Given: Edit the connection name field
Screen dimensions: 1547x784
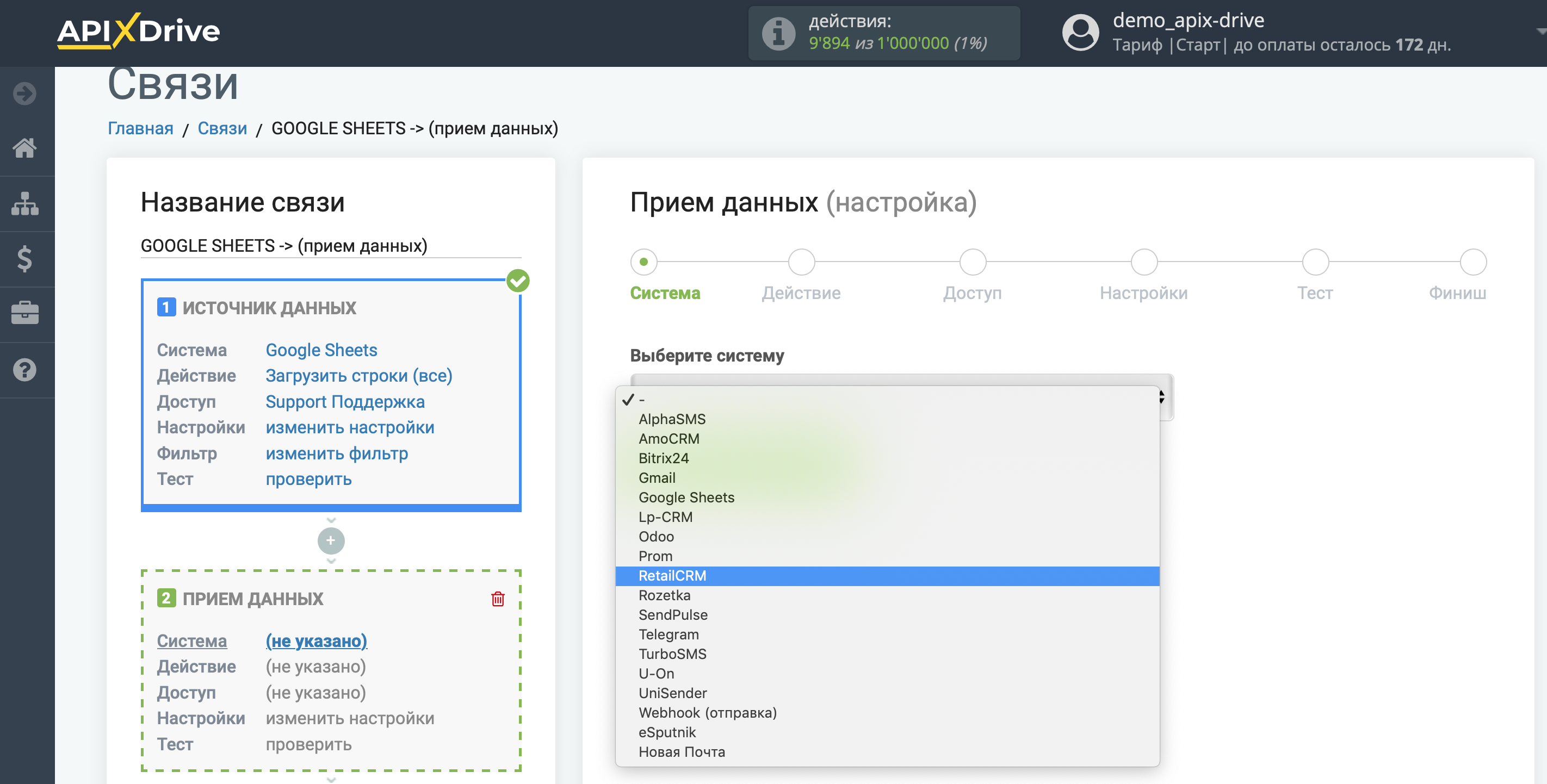Looking at the screenshot, I should [x=331, y=246].
